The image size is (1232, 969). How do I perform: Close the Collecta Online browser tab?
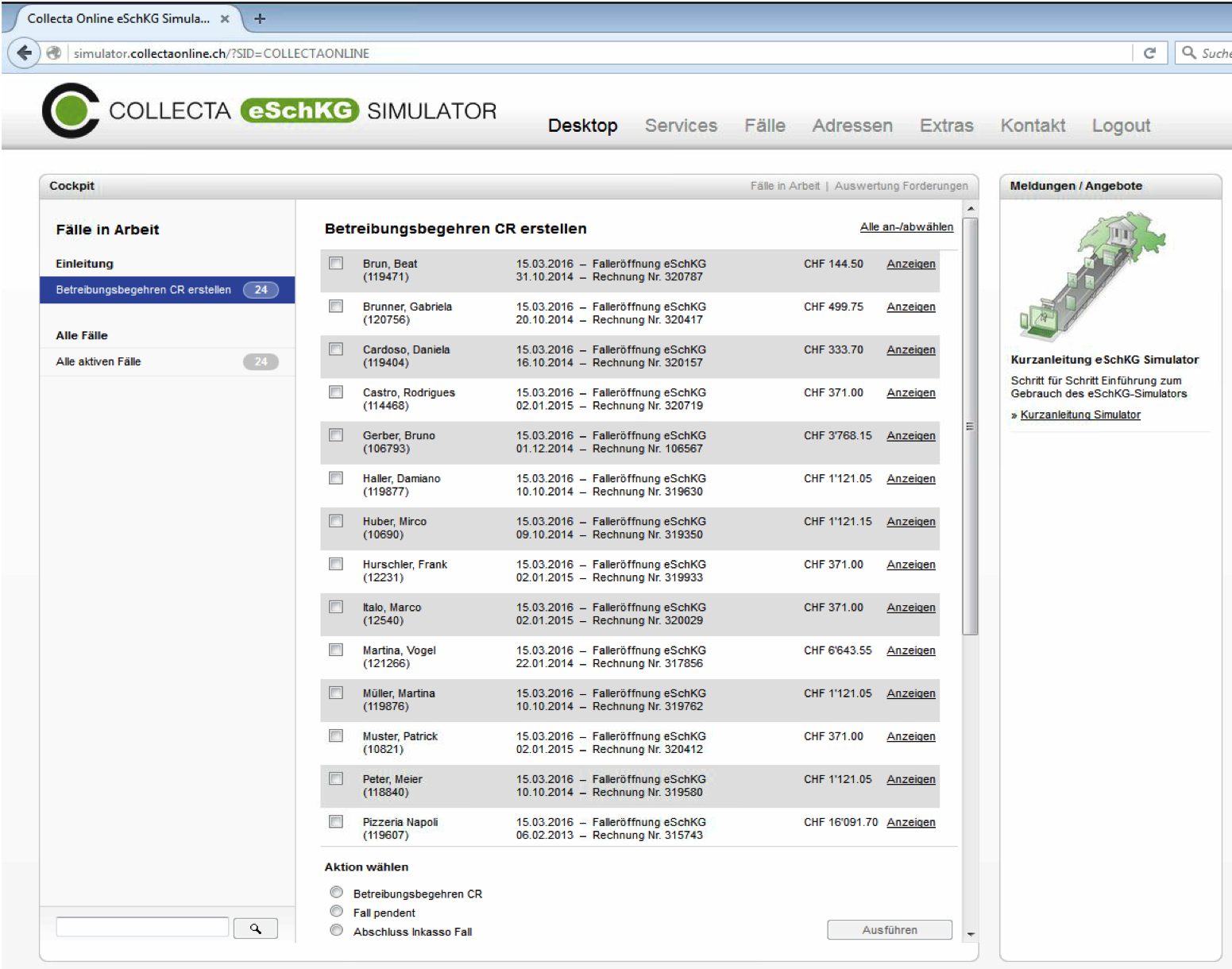225,18
